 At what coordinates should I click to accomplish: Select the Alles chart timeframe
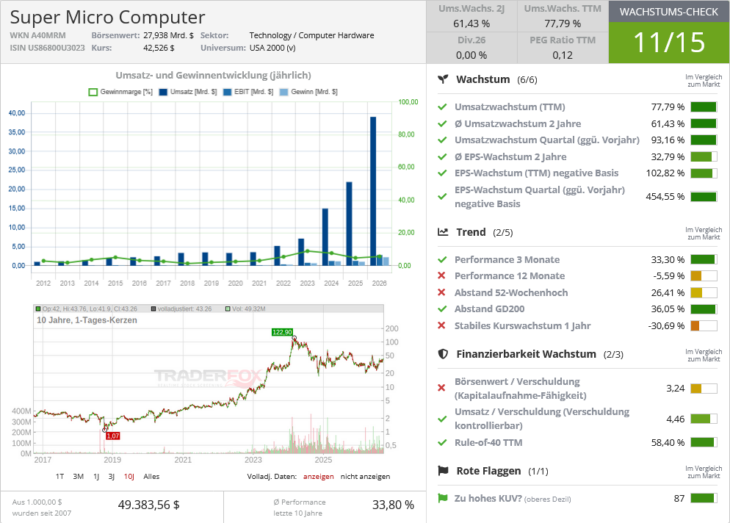151,476
